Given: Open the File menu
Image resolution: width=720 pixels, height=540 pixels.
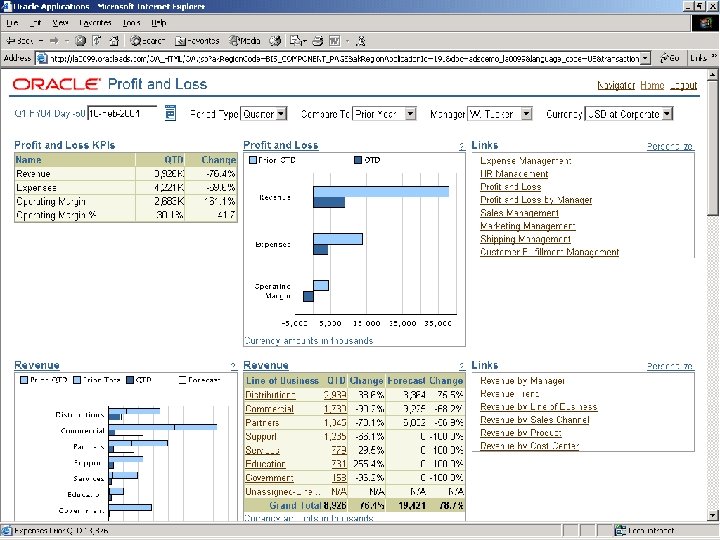Looking at the screenshot, I should pyautogui.click(x=12, y=22).
